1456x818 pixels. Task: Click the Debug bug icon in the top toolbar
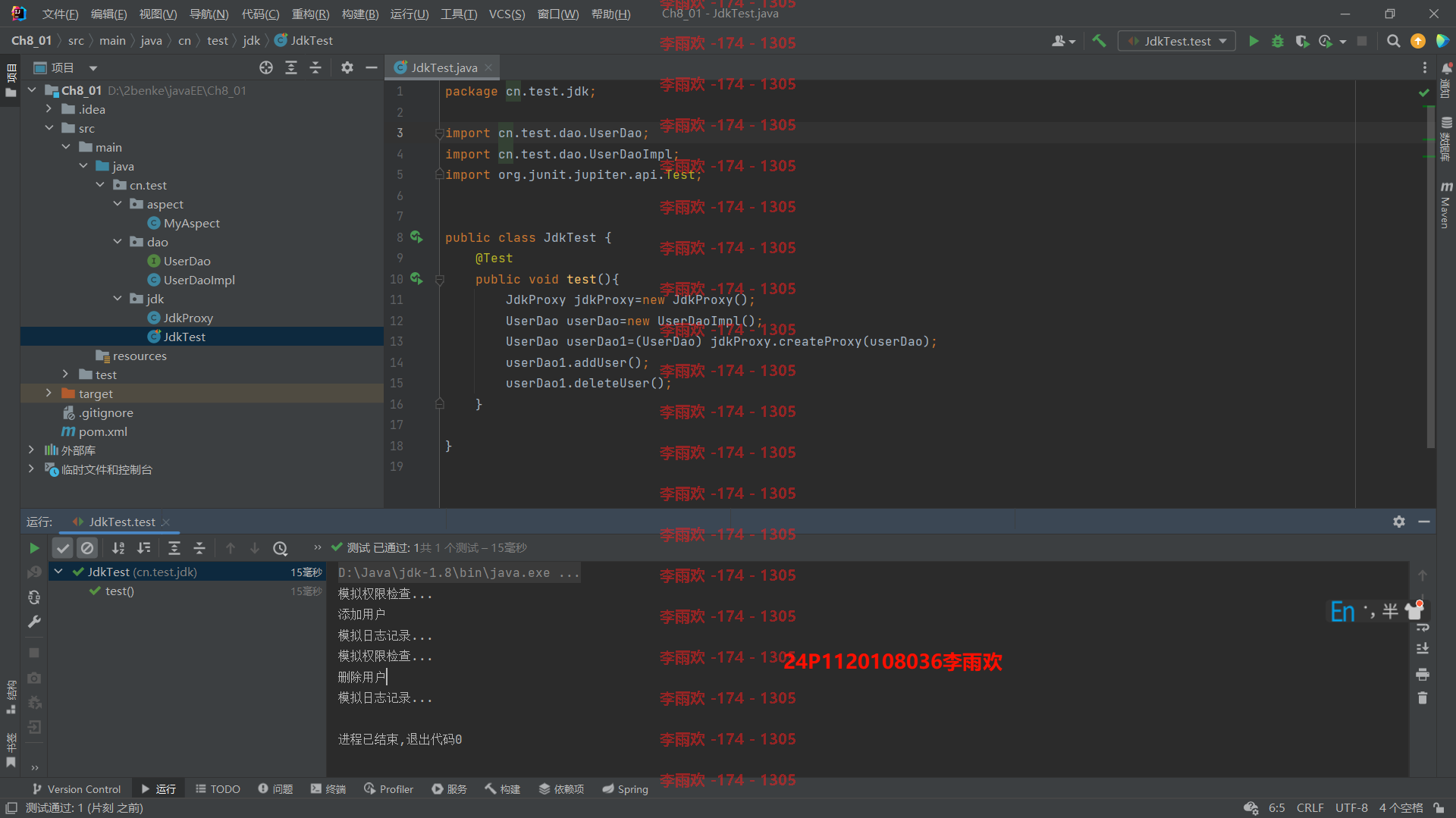[1278, 41]
